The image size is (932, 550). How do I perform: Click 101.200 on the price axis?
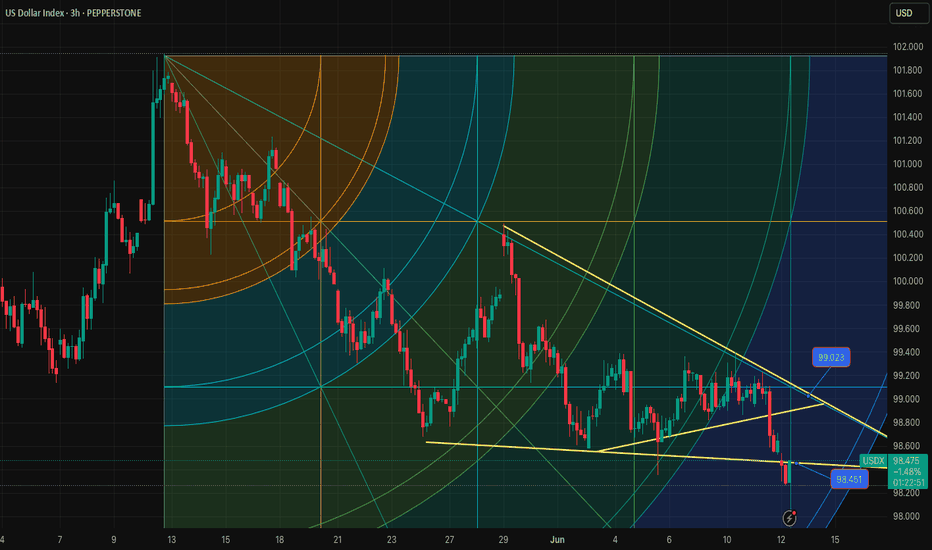pyautogui.click(x=908, y=140)
